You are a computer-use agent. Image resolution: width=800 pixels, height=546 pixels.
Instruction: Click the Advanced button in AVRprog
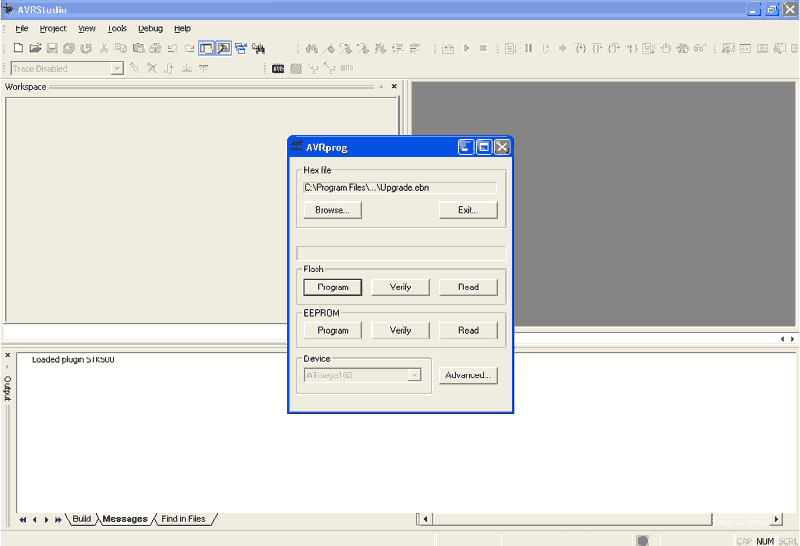pyautogui.click(x=468, y=375)
